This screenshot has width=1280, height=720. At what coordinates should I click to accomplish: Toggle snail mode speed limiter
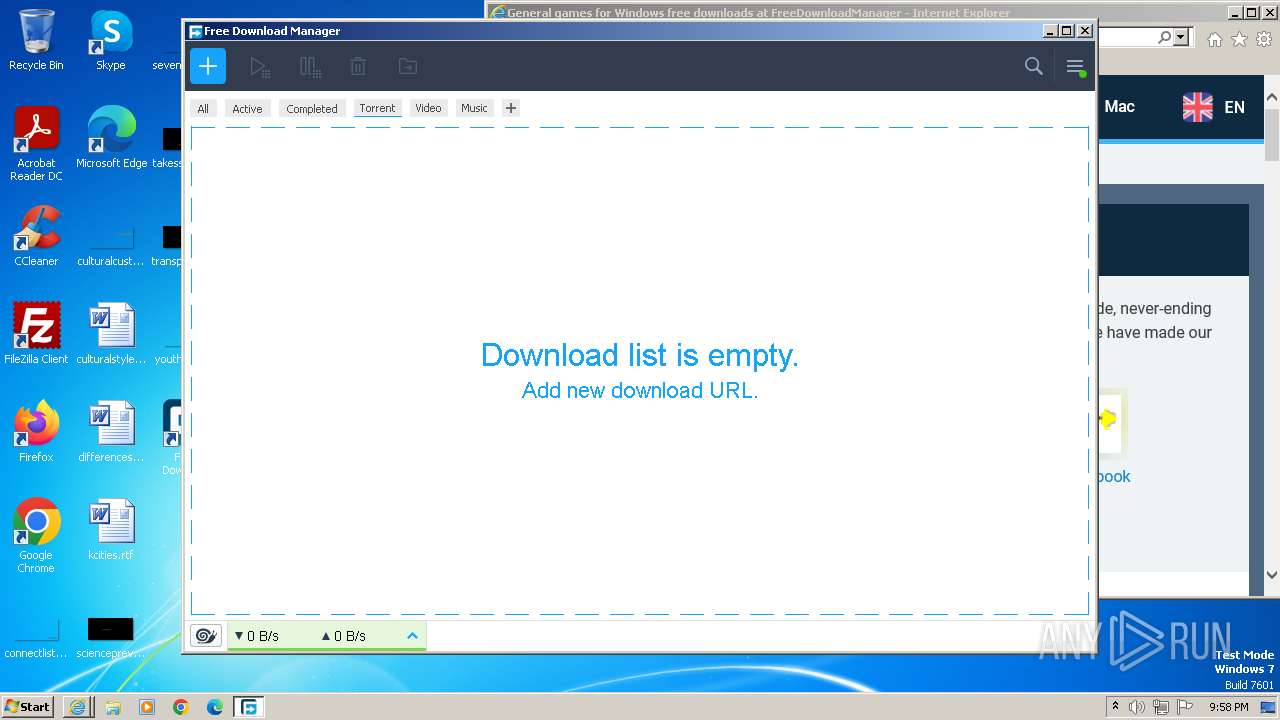click(206, 636)
